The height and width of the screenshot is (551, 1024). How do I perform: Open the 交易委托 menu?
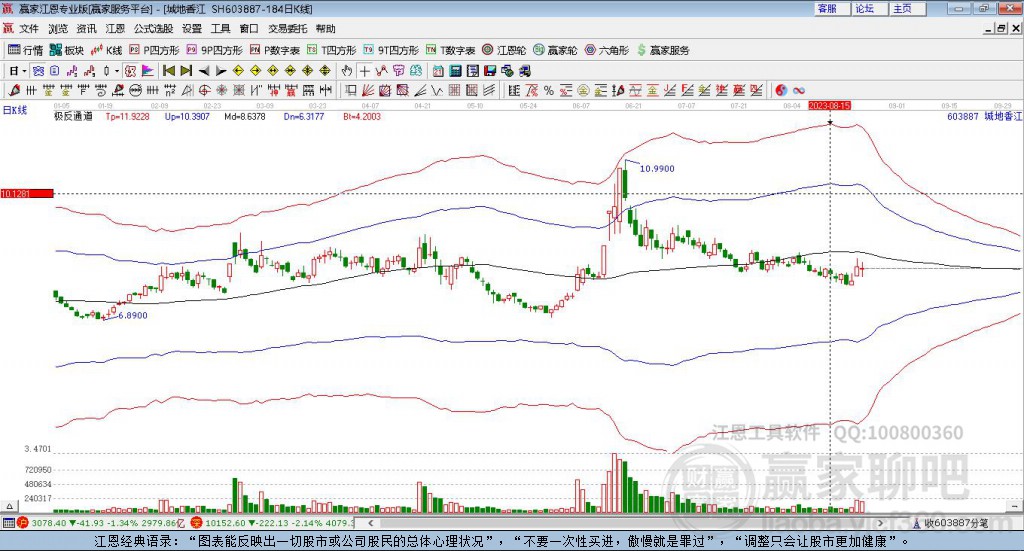tap(287, 29)
